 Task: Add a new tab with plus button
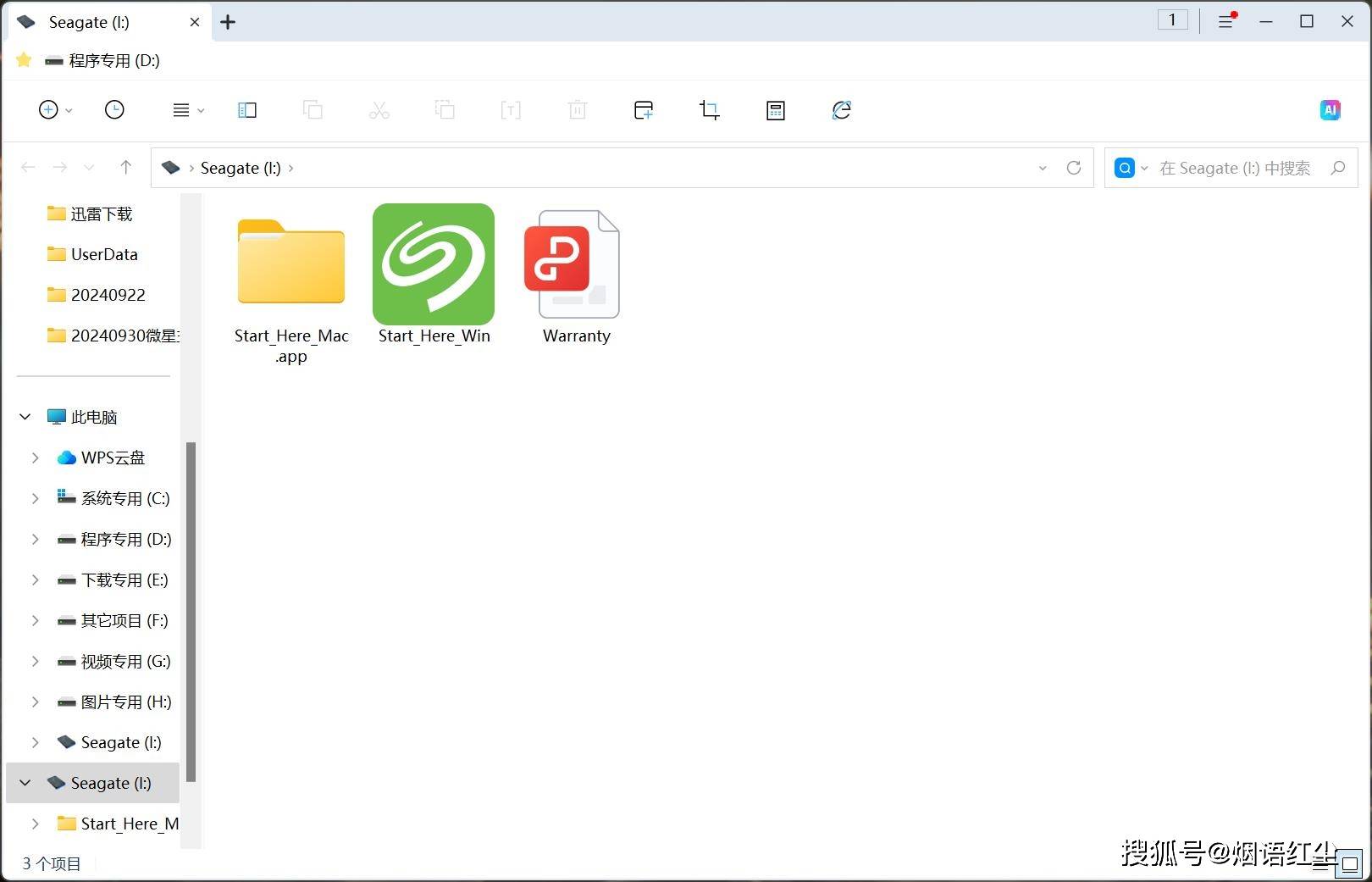tap(228, 22)
